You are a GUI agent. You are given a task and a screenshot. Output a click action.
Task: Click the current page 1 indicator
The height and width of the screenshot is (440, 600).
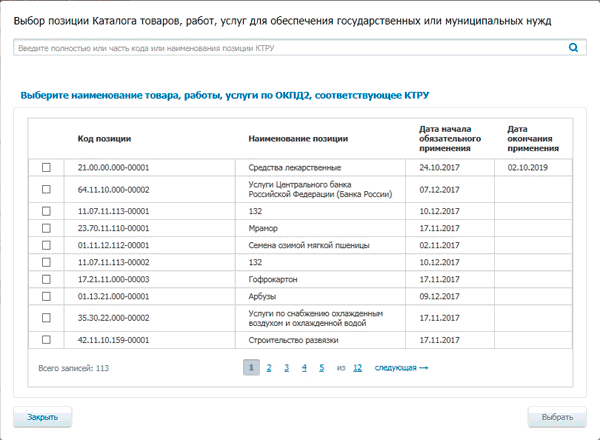[251, 368]
